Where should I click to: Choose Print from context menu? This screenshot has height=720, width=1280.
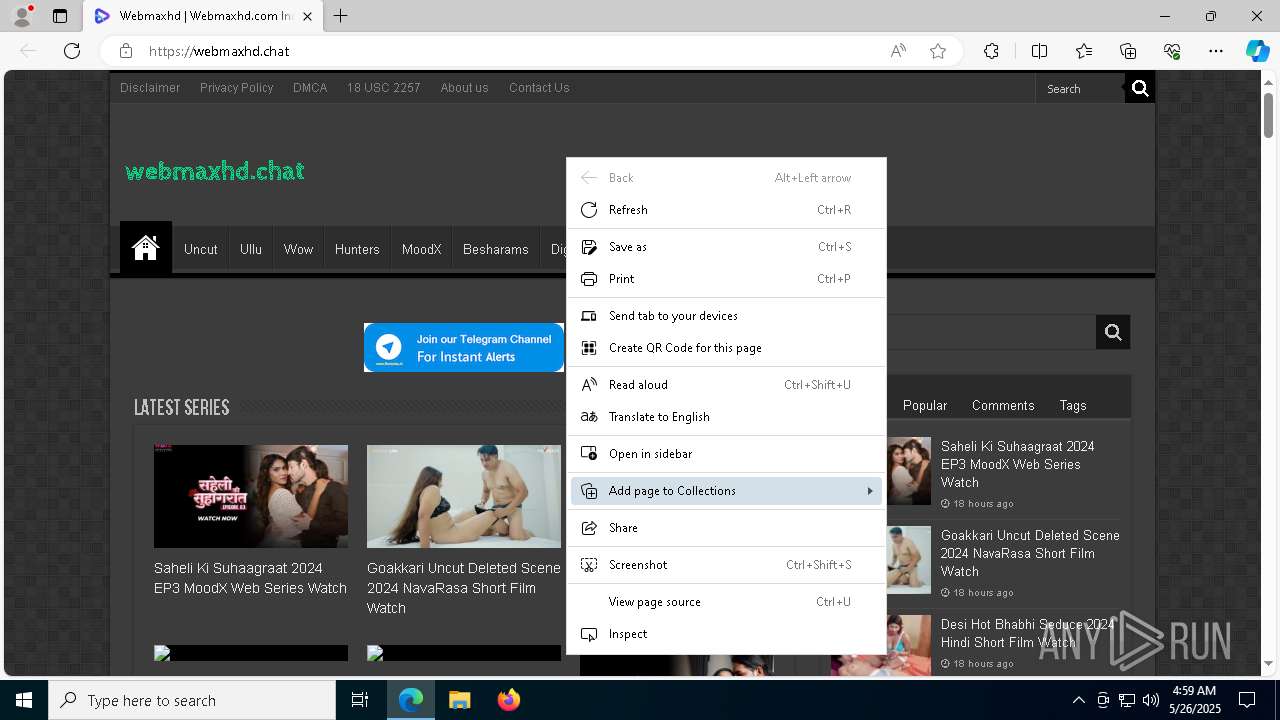click(726, 279)
